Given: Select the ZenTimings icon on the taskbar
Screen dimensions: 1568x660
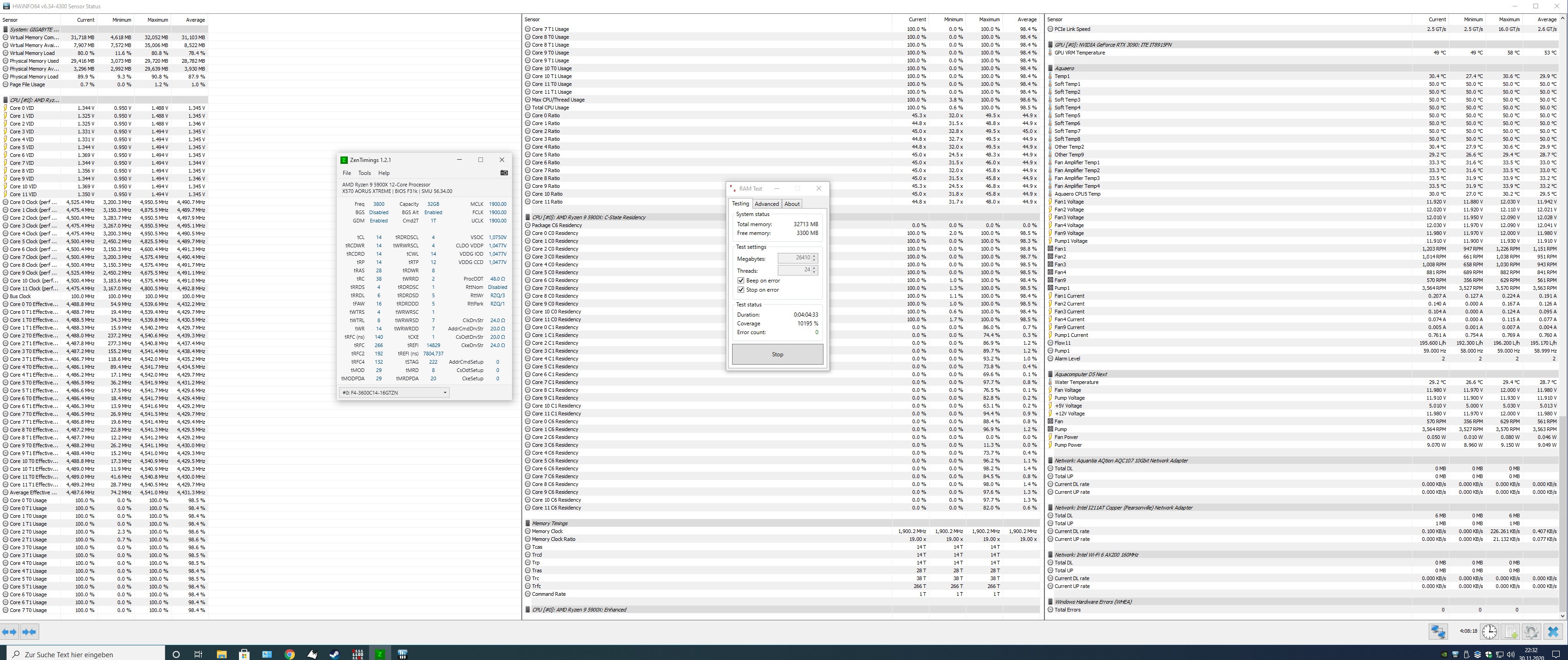Looking at the screenshot, I should pos(381,654).
